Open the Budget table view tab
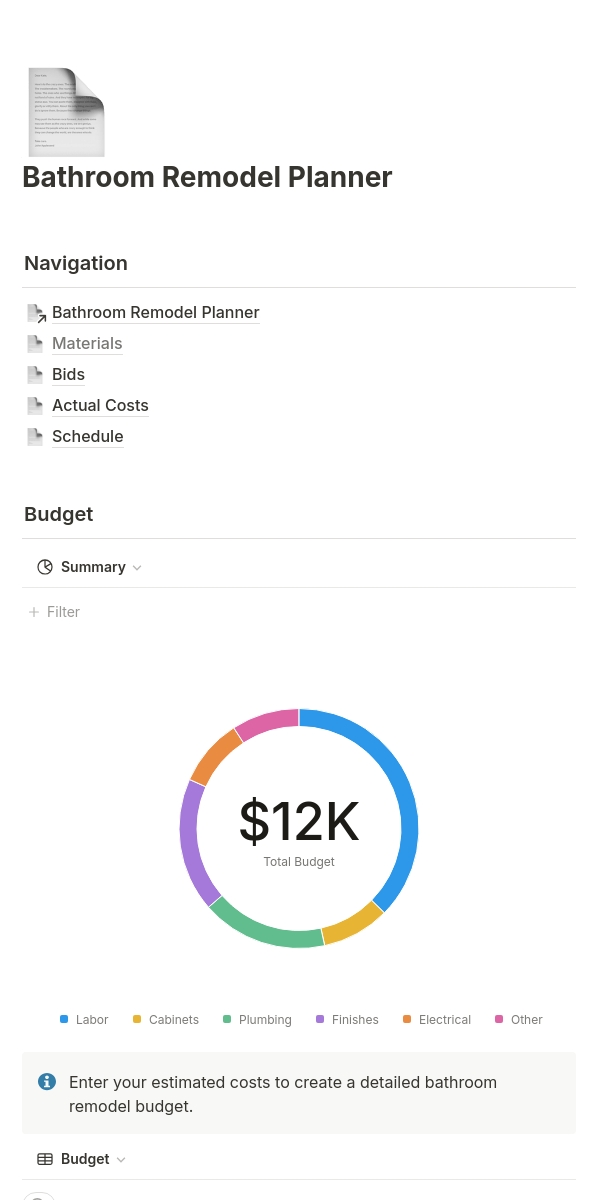 [x=85, y=1159]
